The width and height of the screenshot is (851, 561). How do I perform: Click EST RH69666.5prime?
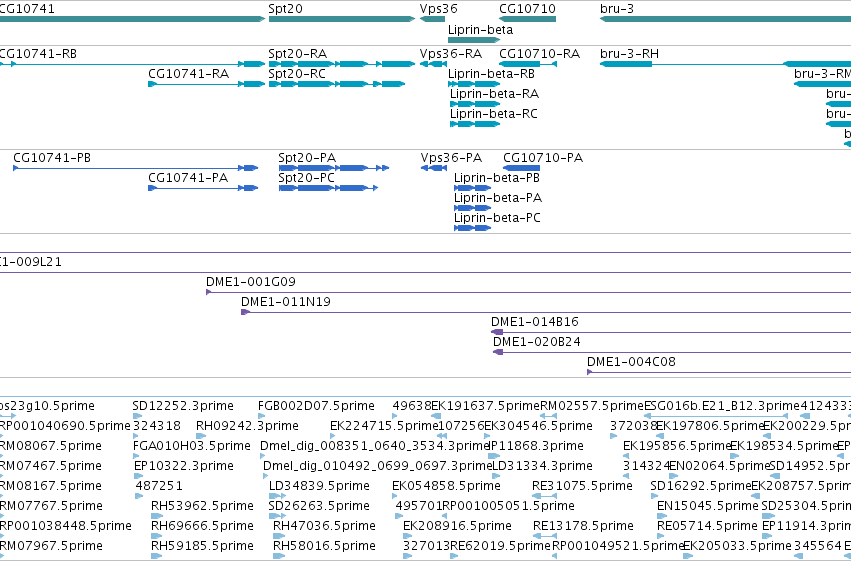pos(202,526)
